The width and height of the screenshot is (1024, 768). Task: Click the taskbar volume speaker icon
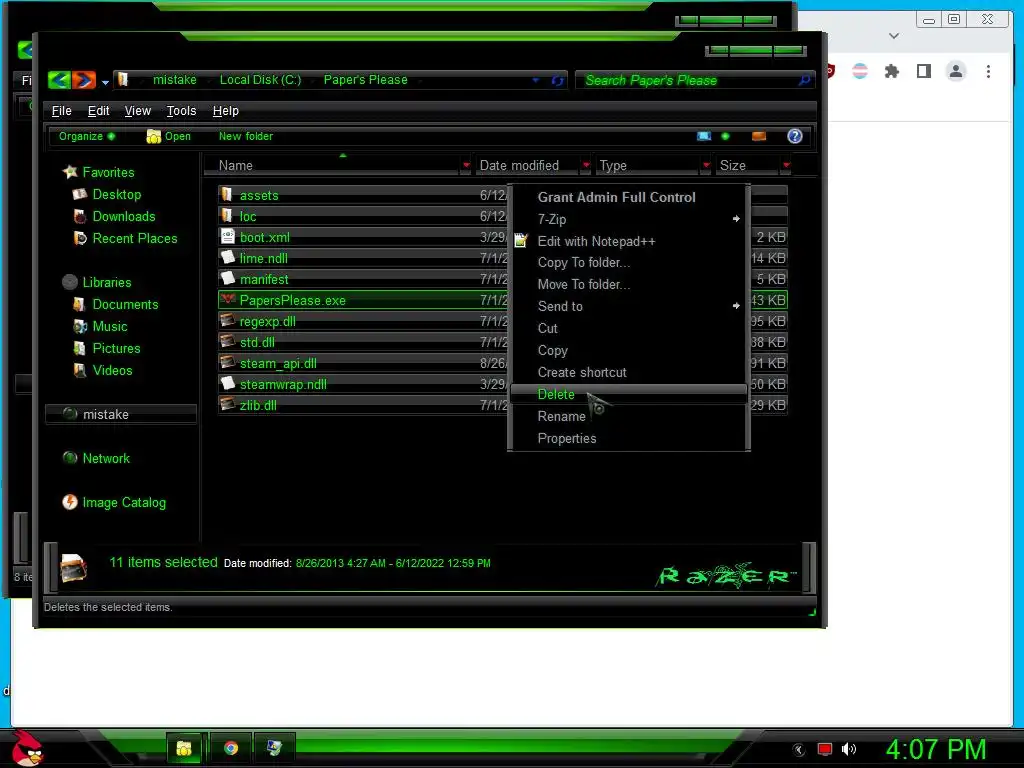[848, 750]
